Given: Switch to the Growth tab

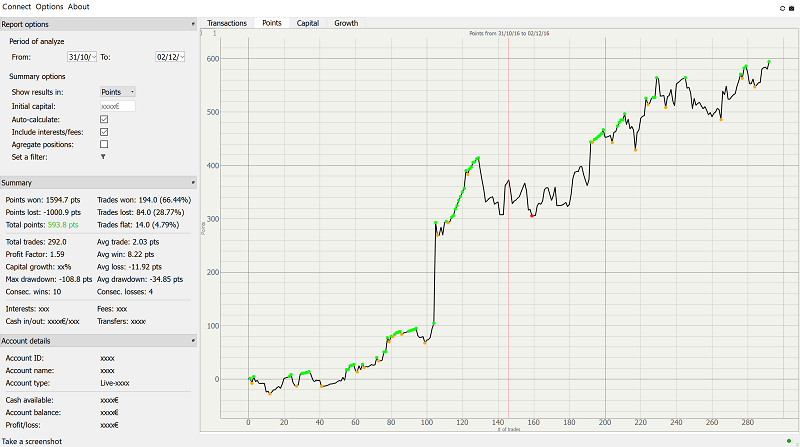Looking at the screenshot, I should click(x=346, y=23).
